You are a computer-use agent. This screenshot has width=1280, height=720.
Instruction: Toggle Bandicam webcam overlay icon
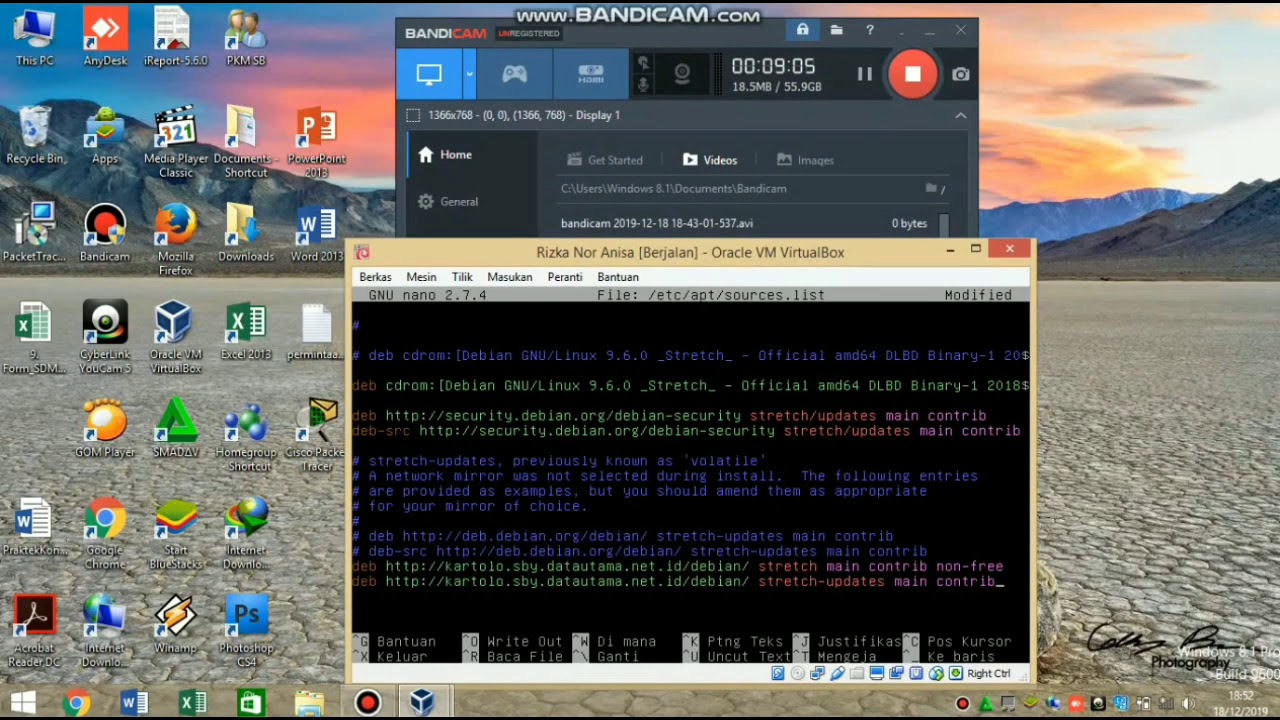coord(682,74)
